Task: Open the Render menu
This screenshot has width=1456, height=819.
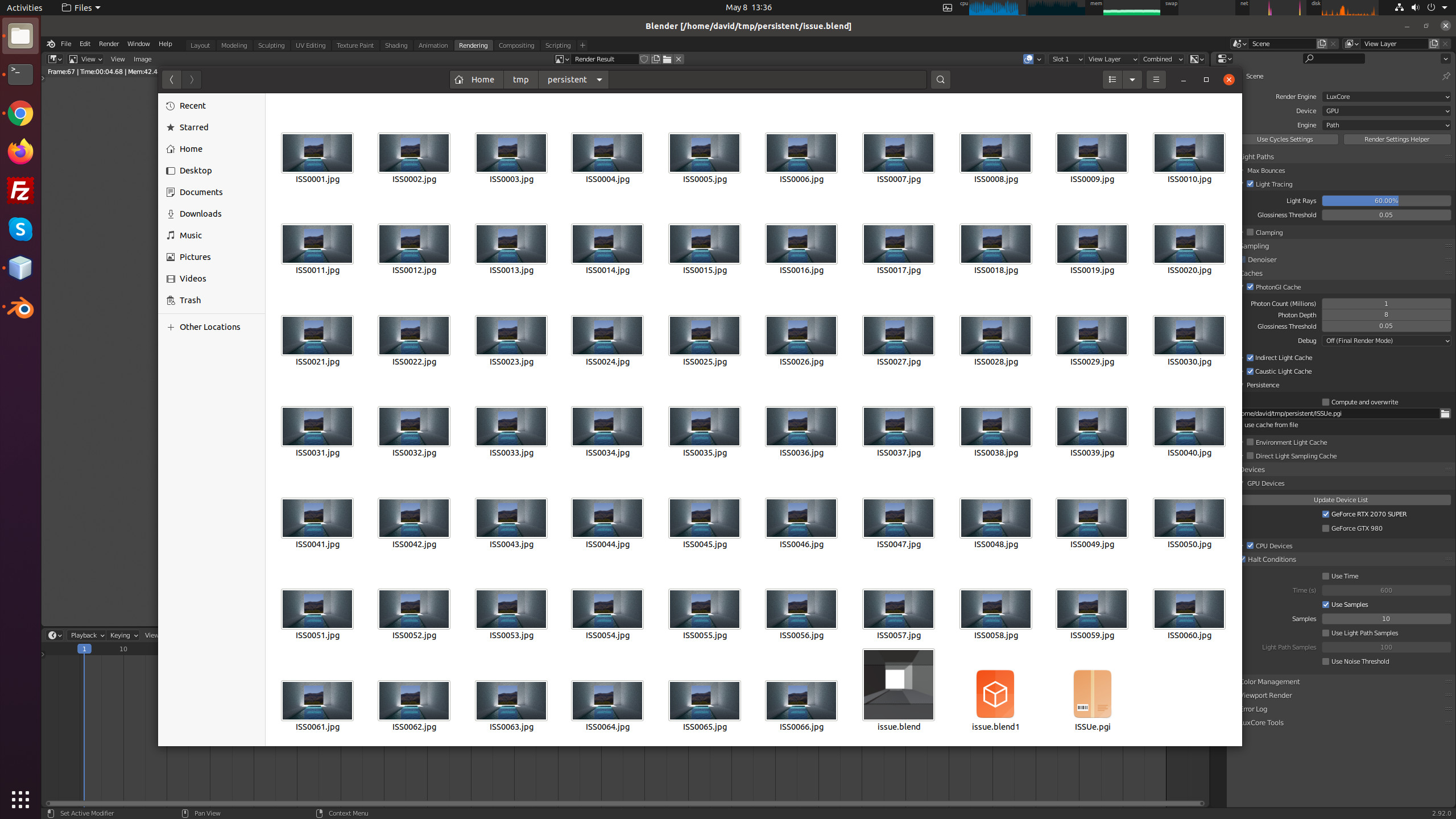Action: (x=109, y=44)
